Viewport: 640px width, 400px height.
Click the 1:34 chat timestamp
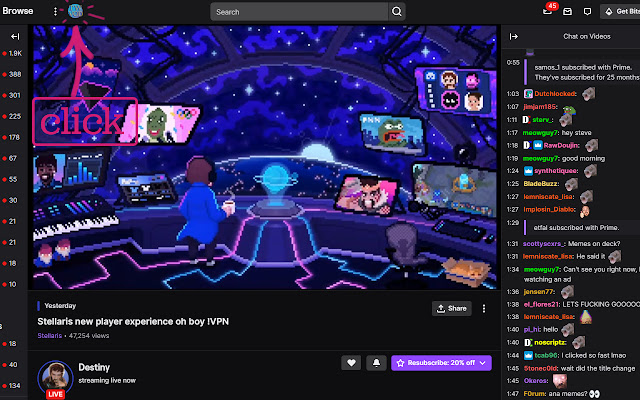point(513,269)
